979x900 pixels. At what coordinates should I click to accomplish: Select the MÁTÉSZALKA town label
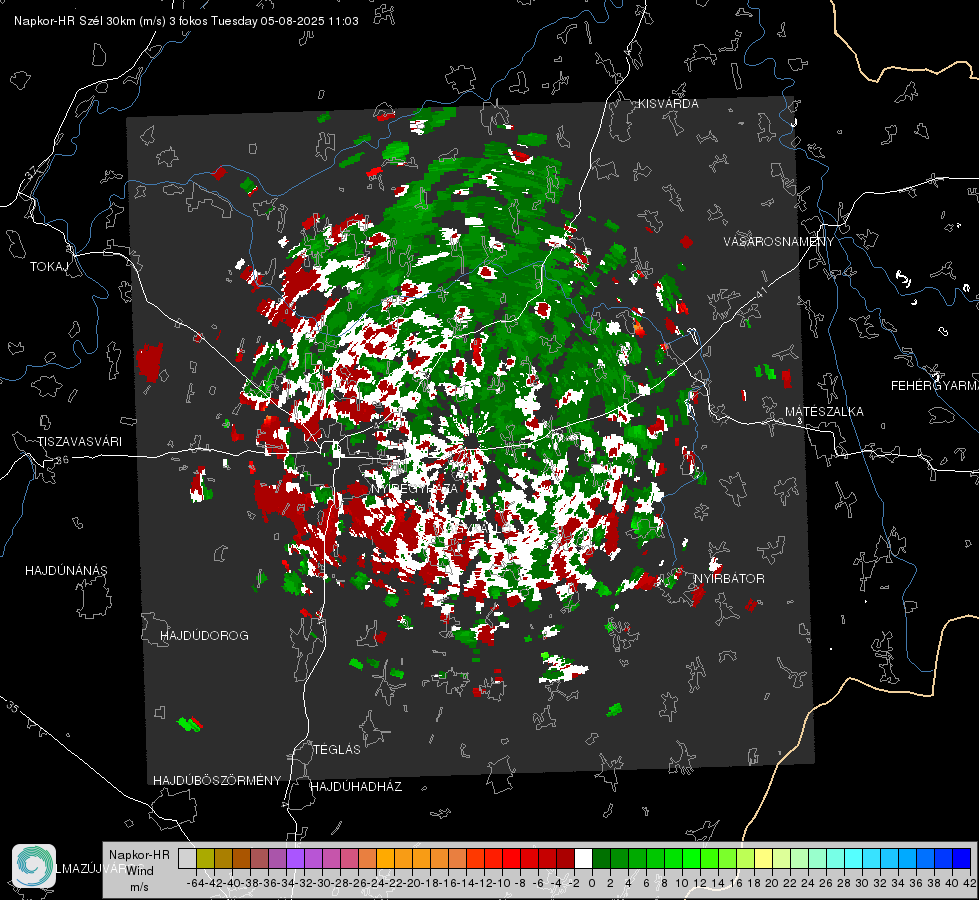(824, 412)
